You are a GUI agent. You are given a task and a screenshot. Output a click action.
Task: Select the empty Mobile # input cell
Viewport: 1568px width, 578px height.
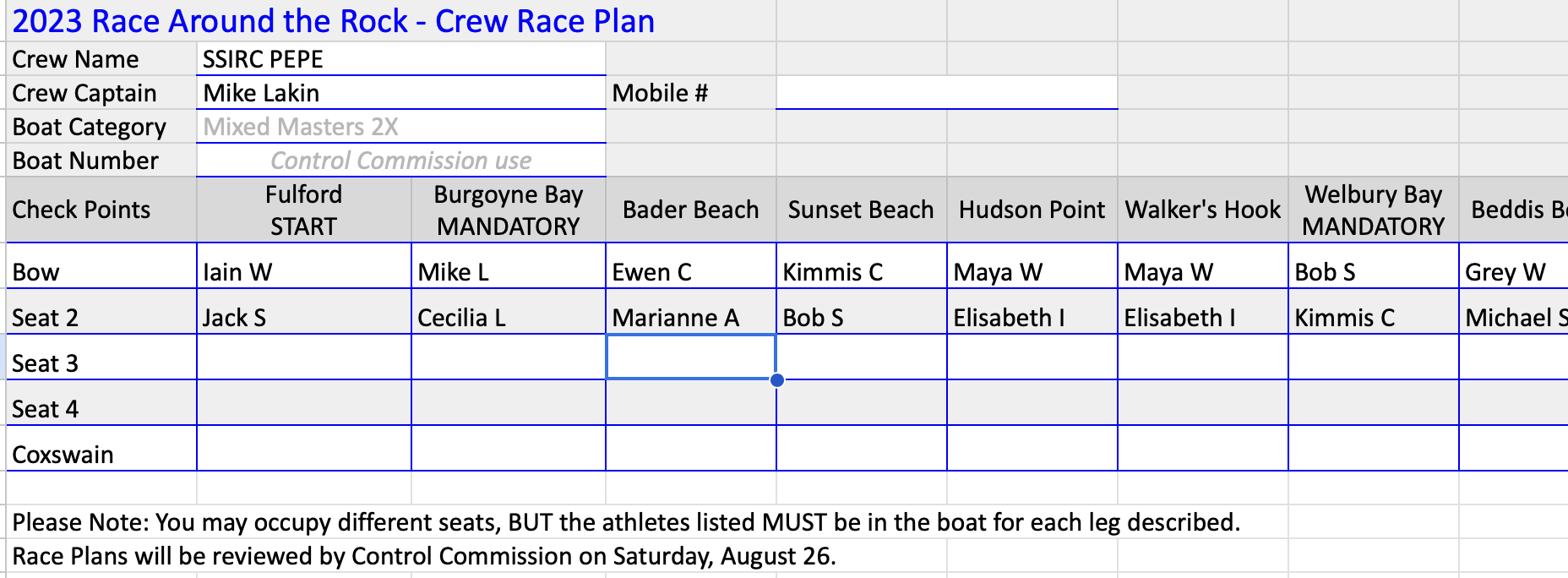(947, 93)
